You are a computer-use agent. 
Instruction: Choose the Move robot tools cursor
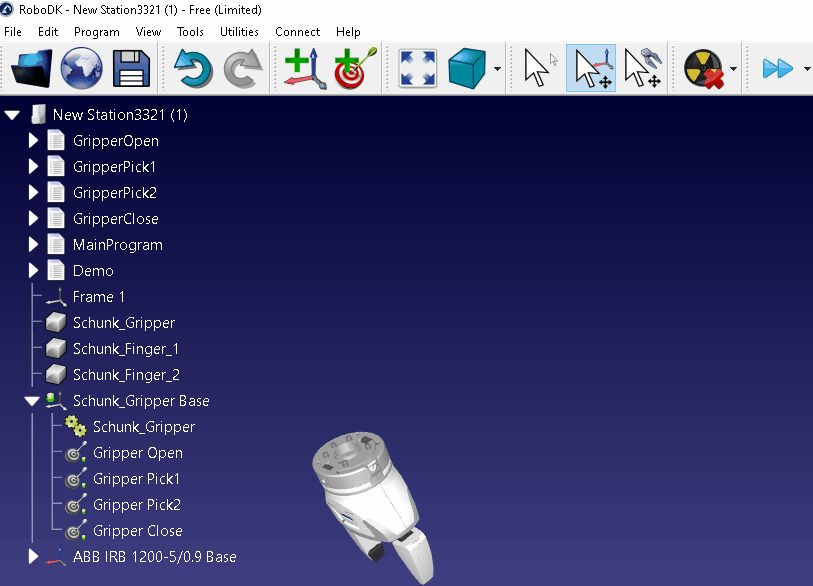(643, 68)
